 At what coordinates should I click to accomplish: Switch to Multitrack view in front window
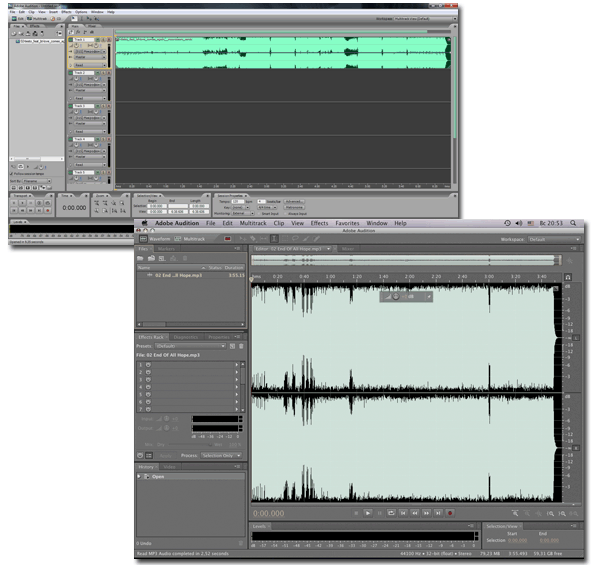pyautogui.click(x=189, y=239)
